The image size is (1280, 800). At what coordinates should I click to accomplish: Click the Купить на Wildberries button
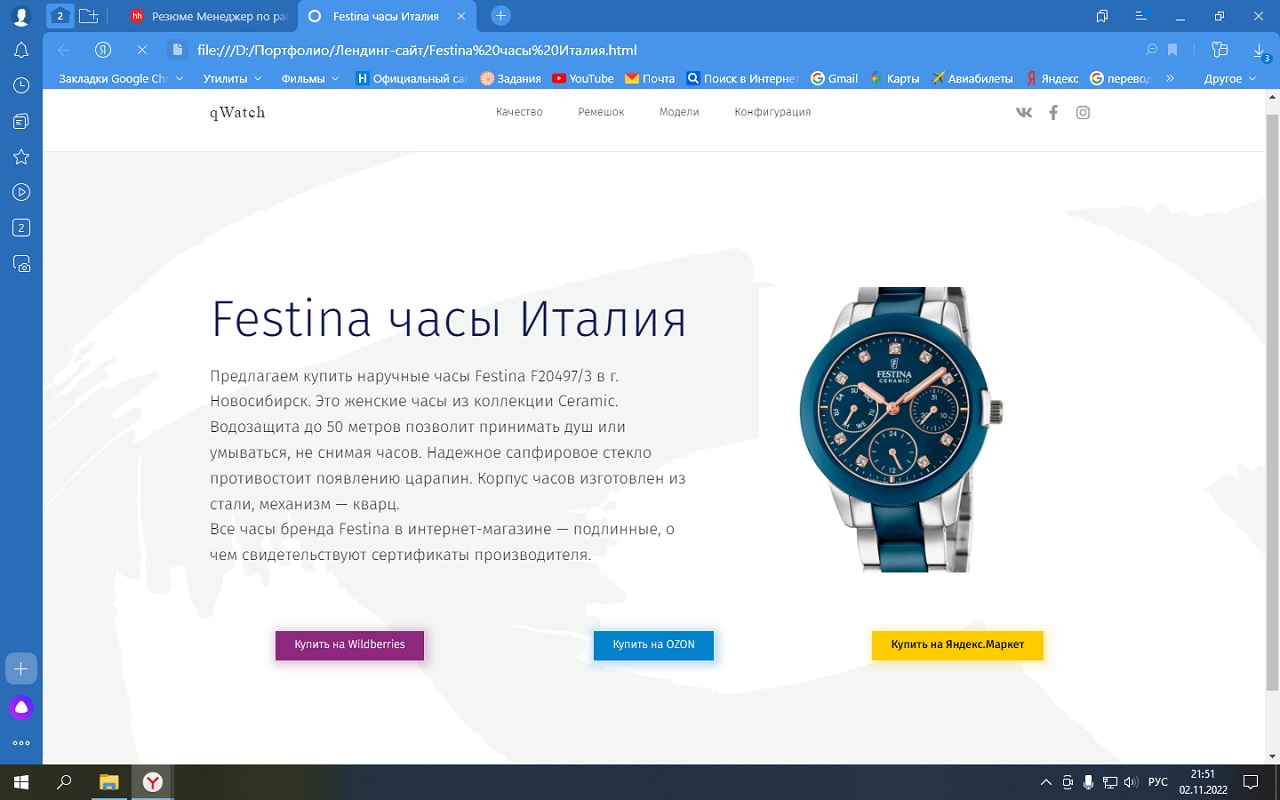click(350, 645)
